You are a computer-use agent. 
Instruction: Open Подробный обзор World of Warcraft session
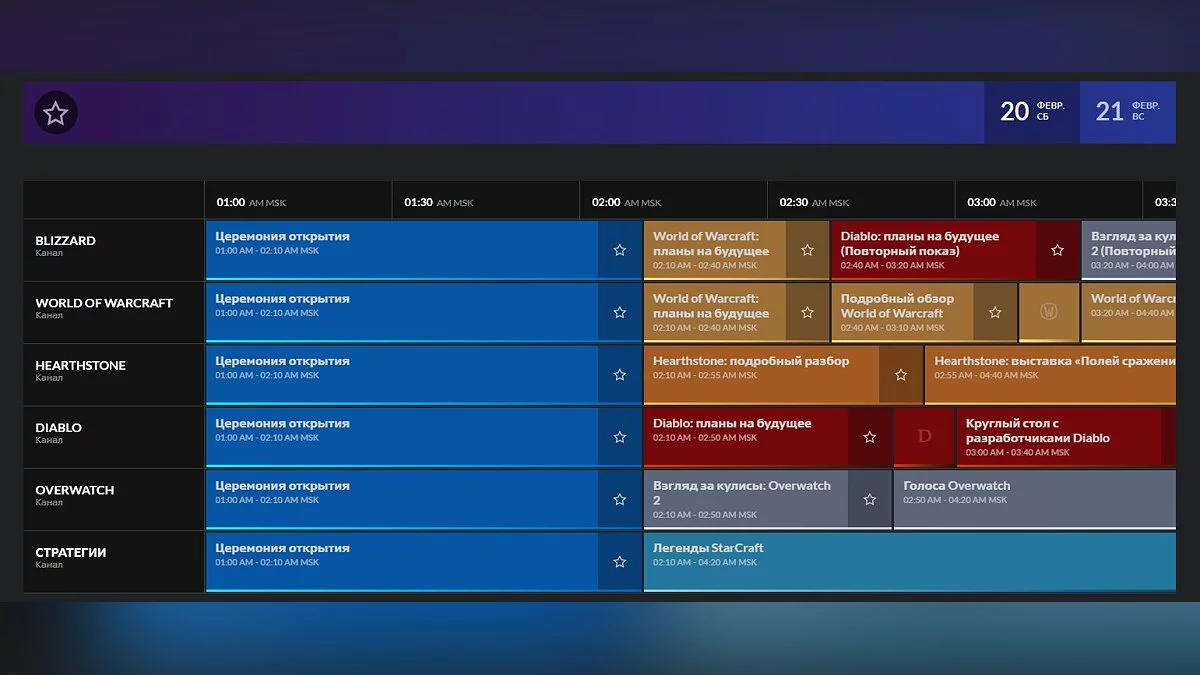click(x=902, y=312)
